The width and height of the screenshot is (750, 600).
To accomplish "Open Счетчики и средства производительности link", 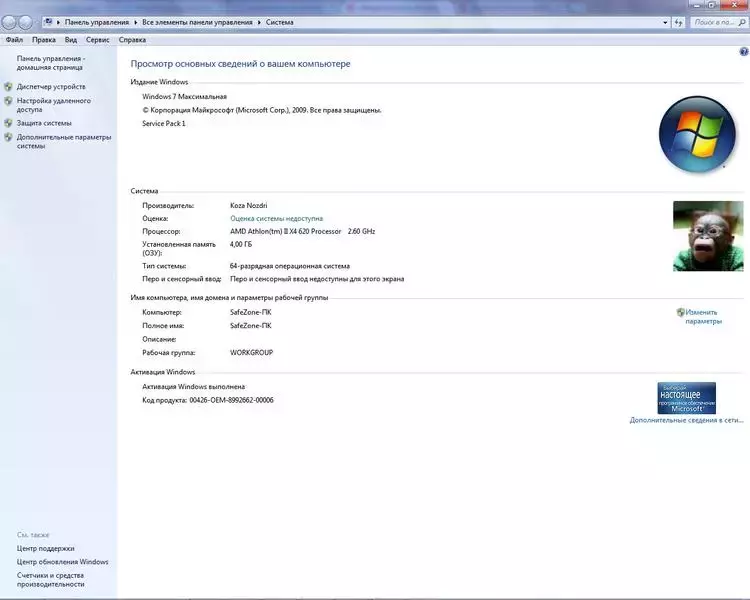I will click(x=51, y=579).
